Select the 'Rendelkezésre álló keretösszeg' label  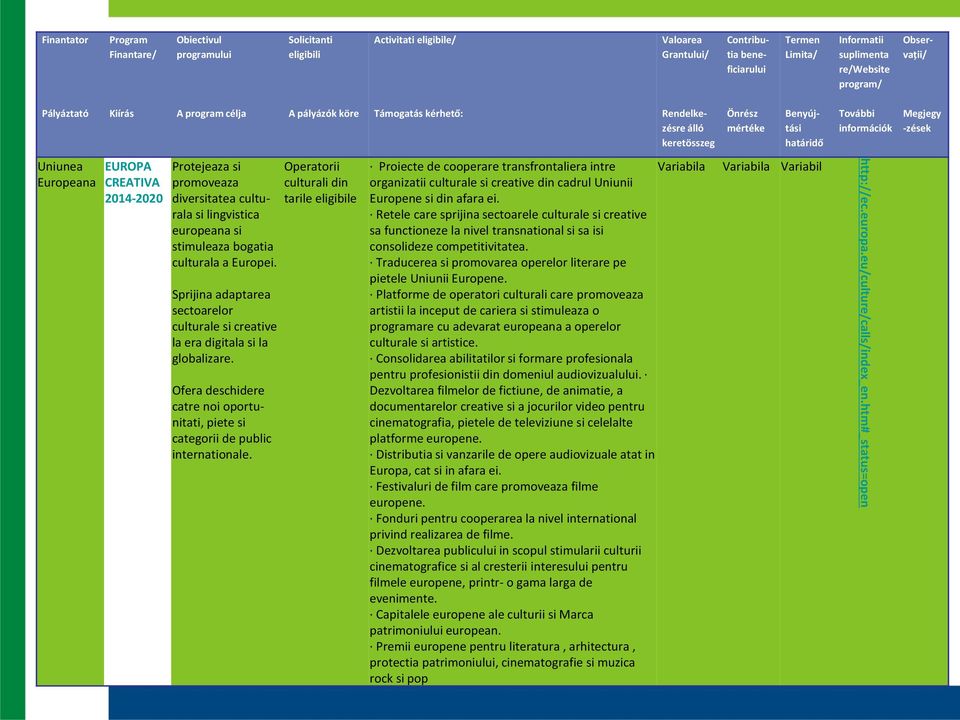(x=688, y=129)
